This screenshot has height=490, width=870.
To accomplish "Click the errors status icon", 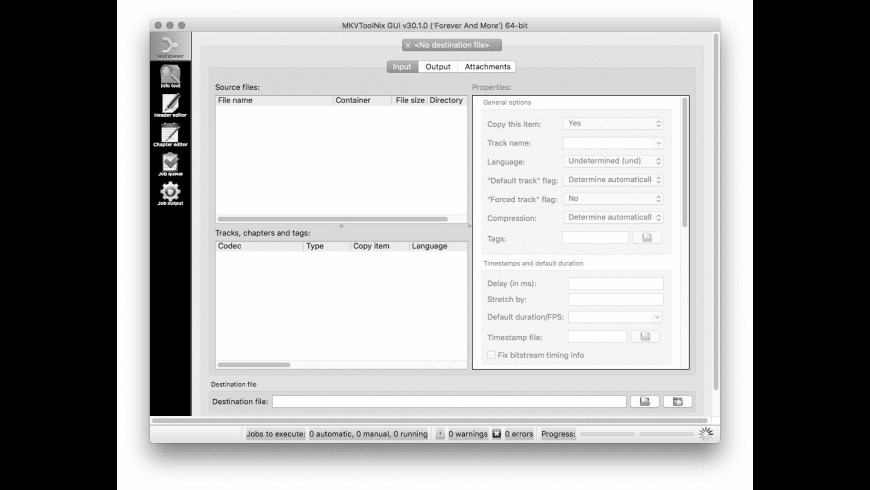I will click(497, 434).
